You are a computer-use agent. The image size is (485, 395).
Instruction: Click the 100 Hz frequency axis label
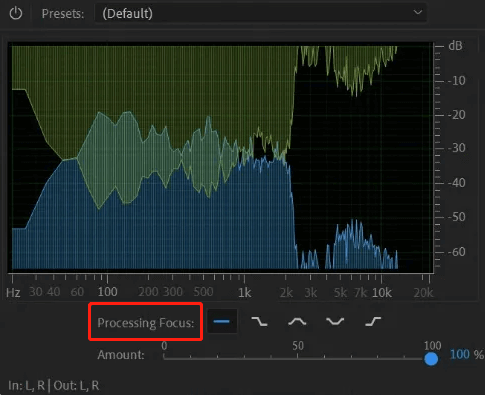[x=107, y=292]
